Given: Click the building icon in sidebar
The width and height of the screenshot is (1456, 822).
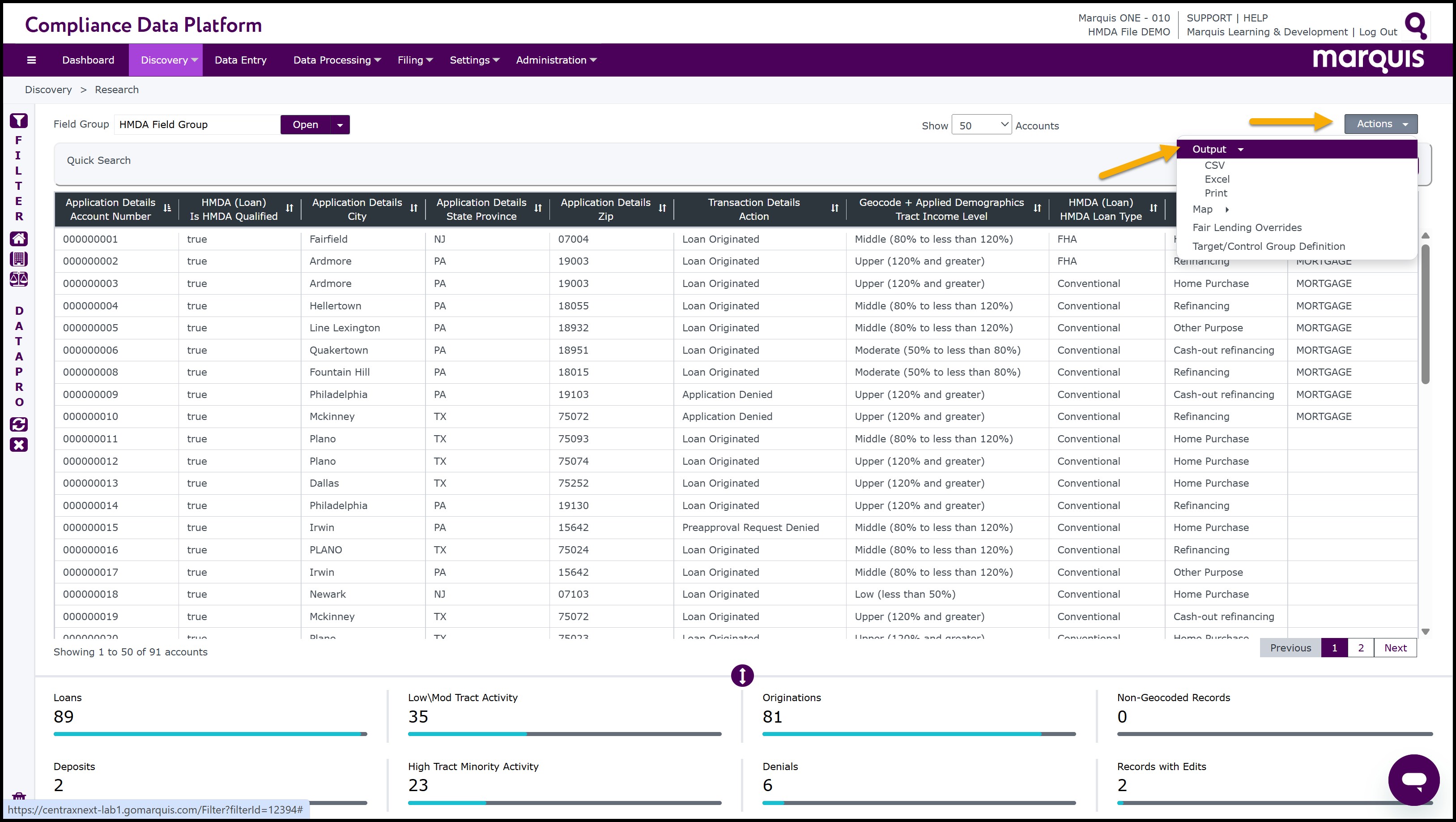Looking at the screenshot, I should [19, 259].
